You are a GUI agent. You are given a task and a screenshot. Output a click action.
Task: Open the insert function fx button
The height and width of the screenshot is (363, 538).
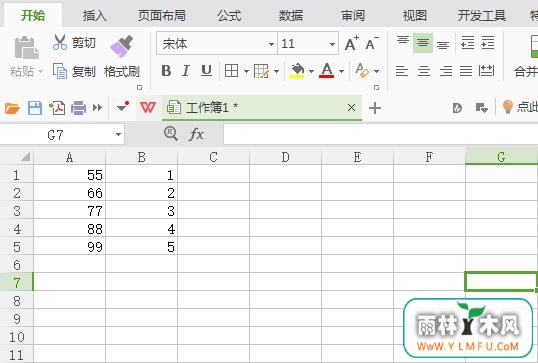tap(196, 134)
